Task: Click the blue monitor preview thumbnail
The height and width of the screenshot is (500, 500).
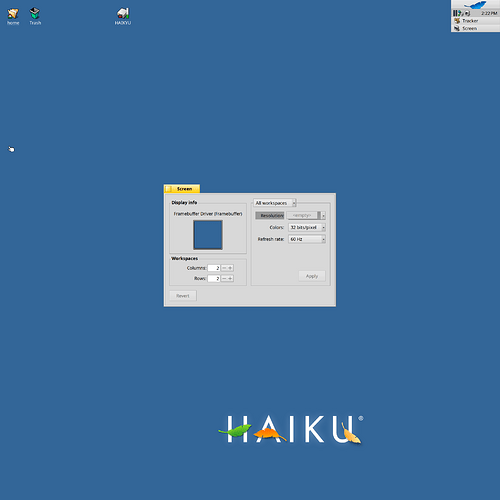Action: pyautogui.click(x=208, y=235)
